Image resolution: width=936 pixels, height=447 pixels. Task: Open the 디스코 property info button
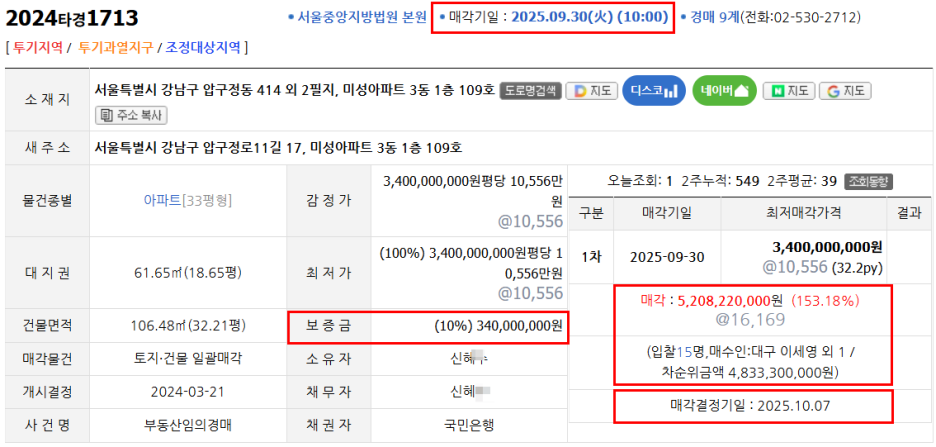(654, 91)
